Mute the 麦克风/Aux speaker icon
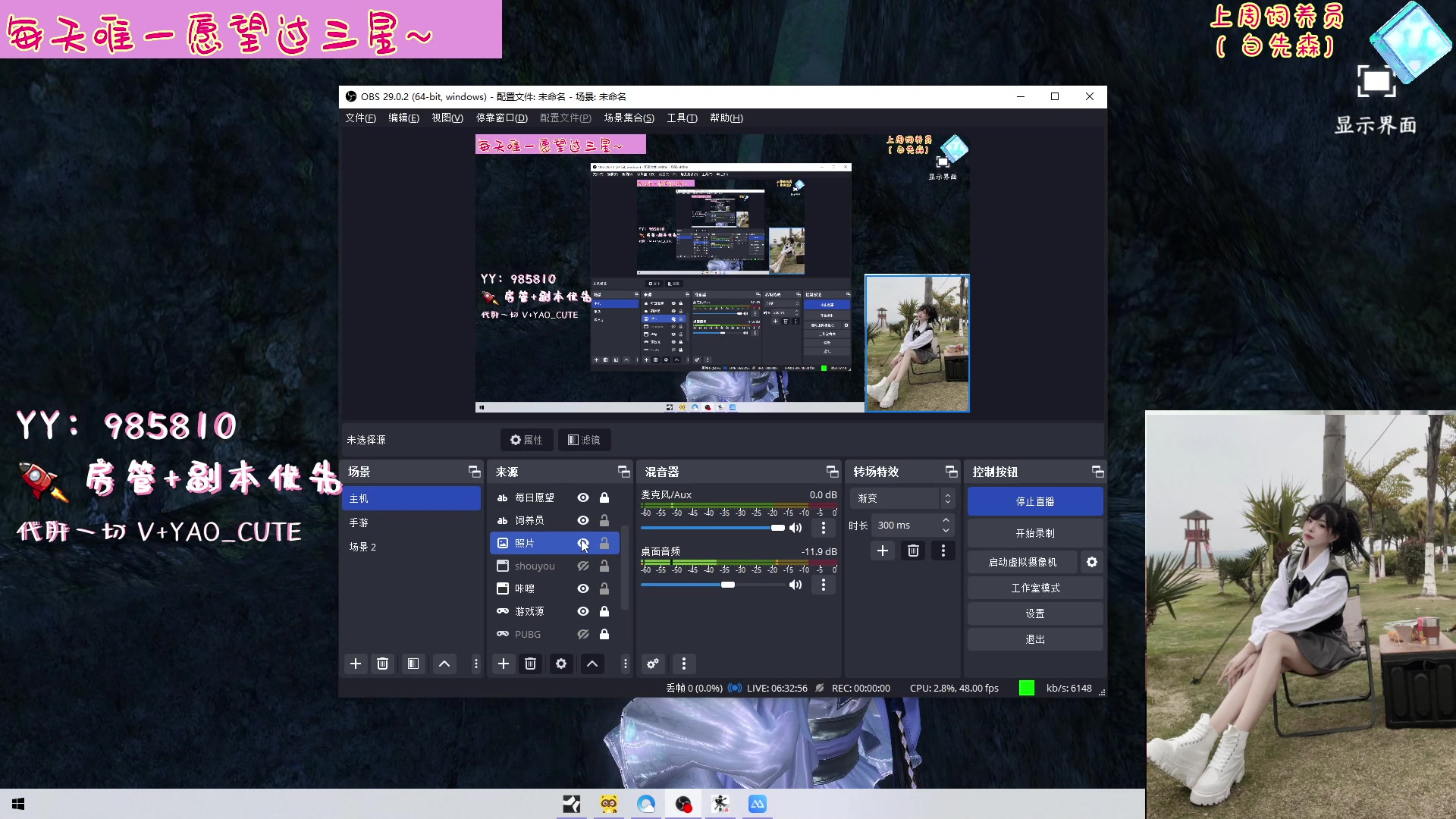Screen dimensions: 1456x819 point(795,528)
